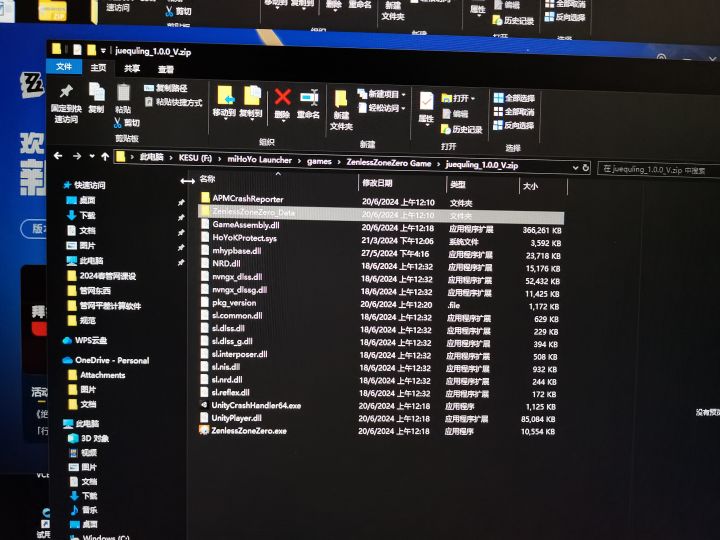Switch to View (查看) tab
The image size is (720, 540).
click(166, 69)
